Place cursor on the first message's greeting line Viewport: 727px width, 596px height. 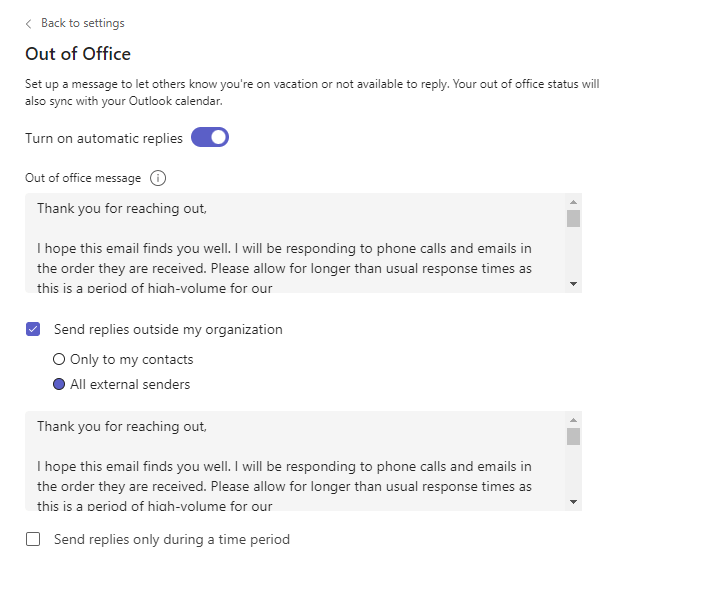122,209
